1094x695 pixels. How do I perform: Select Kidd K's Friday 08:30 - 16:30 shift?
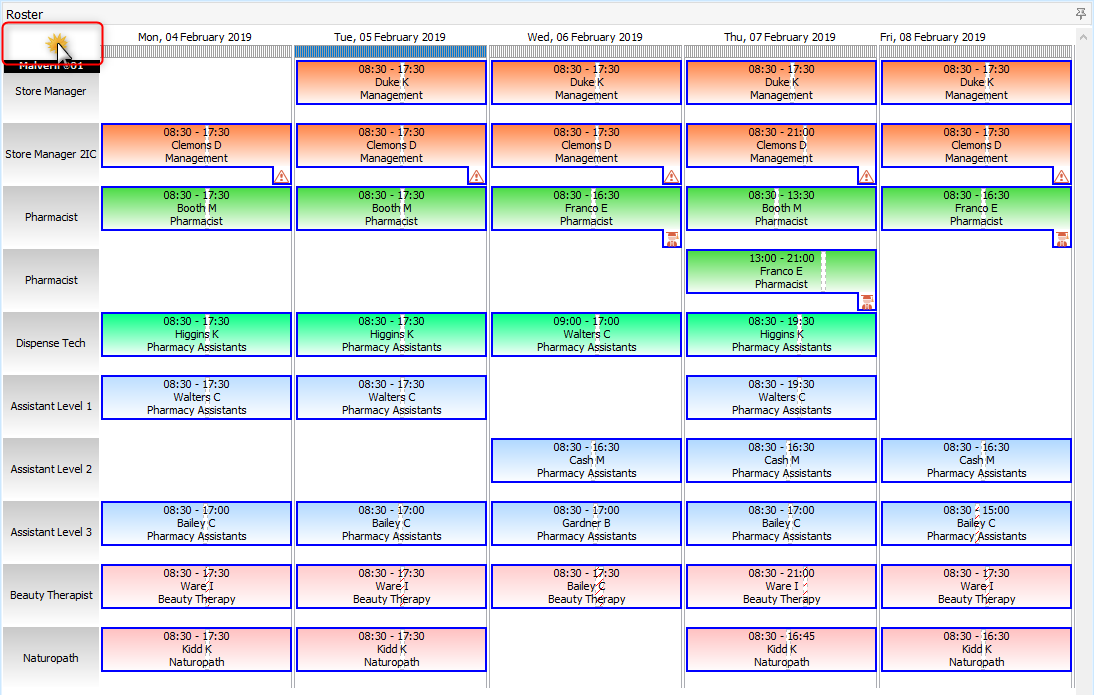tap(976, 649)
